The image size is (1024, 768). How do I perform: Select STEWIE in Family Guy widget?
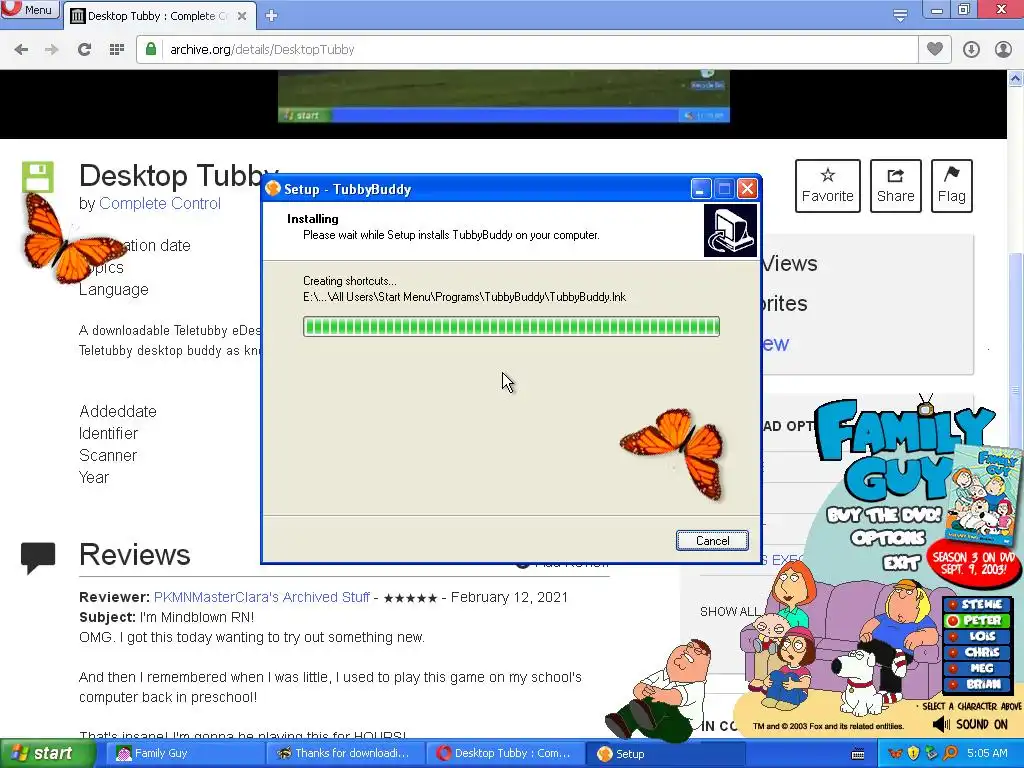tap(976, 604)
